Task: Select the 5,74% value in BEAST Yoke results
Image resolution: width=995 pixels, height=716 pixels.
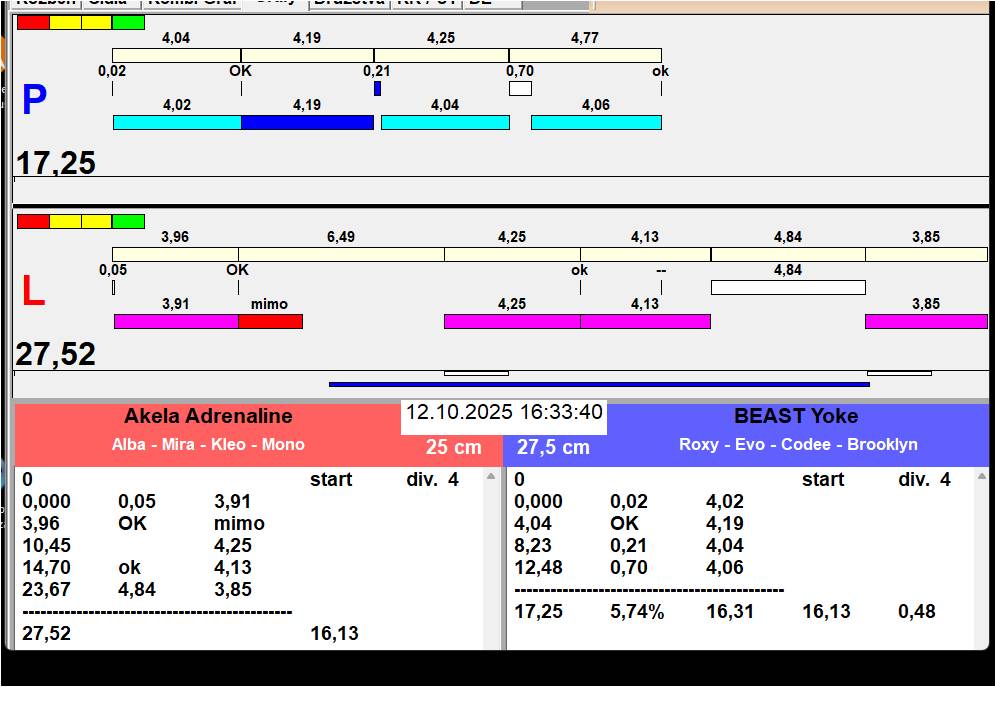Action: point(637,611)
